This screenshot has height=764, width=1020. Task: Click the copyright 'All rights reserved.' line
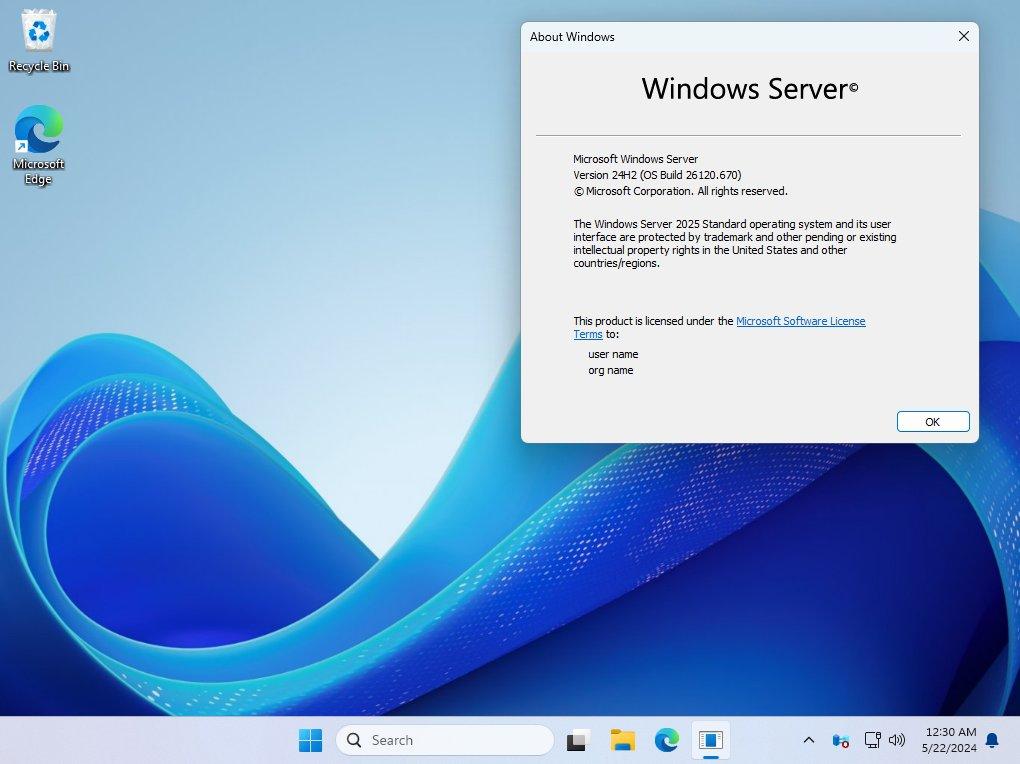click(680, 191)
